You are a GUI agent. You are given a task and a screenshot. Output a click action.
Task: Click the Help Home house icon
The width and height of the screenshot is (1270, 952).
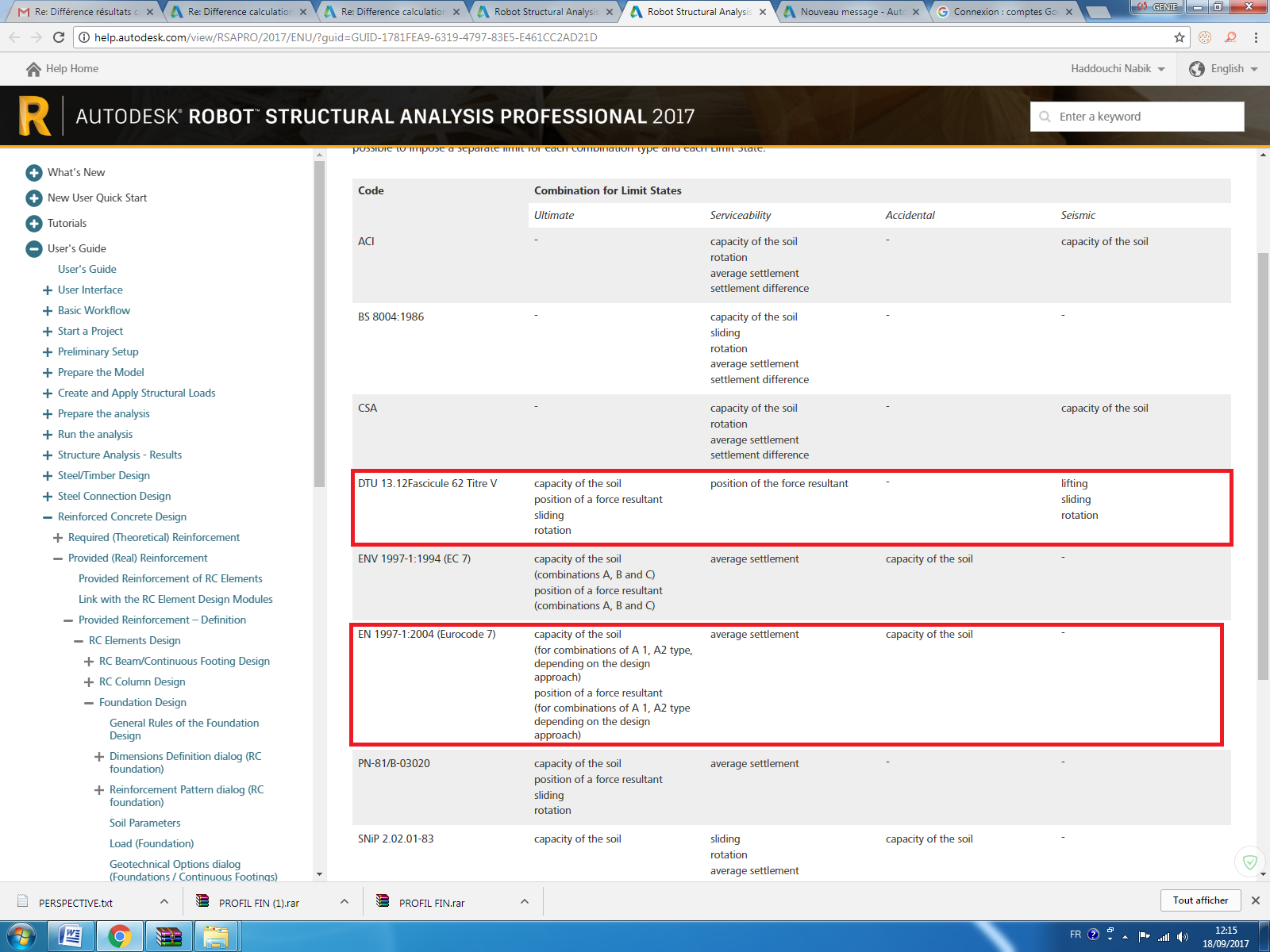pyautogui.click(x=33, y=69)
